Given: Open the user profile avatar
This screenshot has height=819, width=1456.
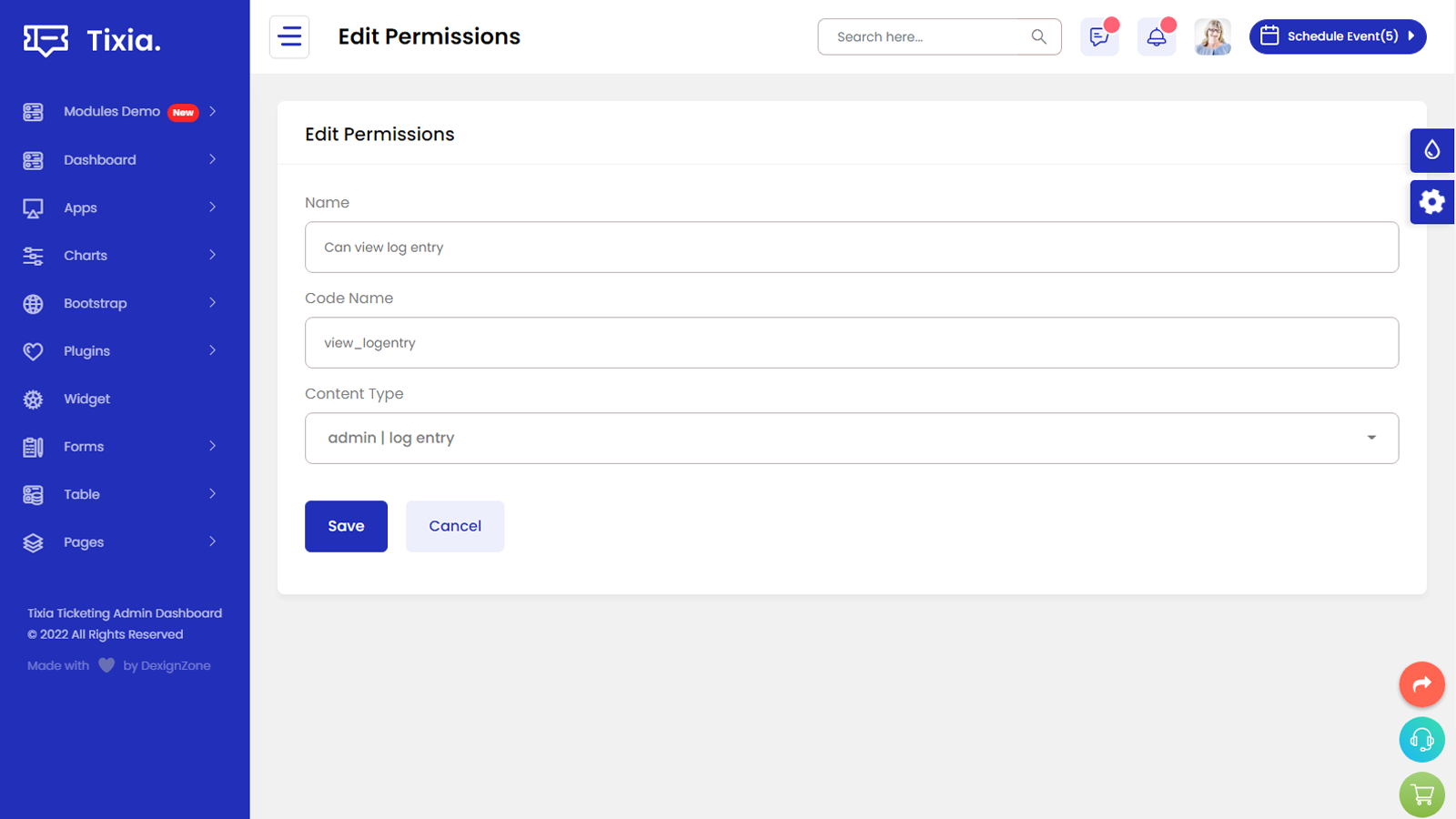Looking at the screenshot, I should click(x=1212, y=37).
